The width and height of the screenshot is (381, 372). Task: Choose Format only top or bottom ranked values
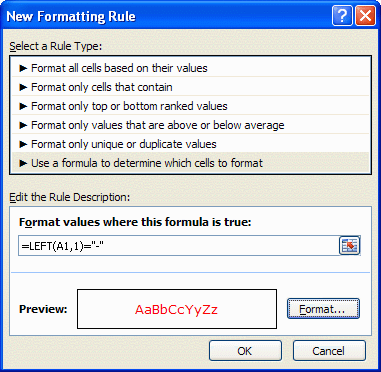pos(191,106)
